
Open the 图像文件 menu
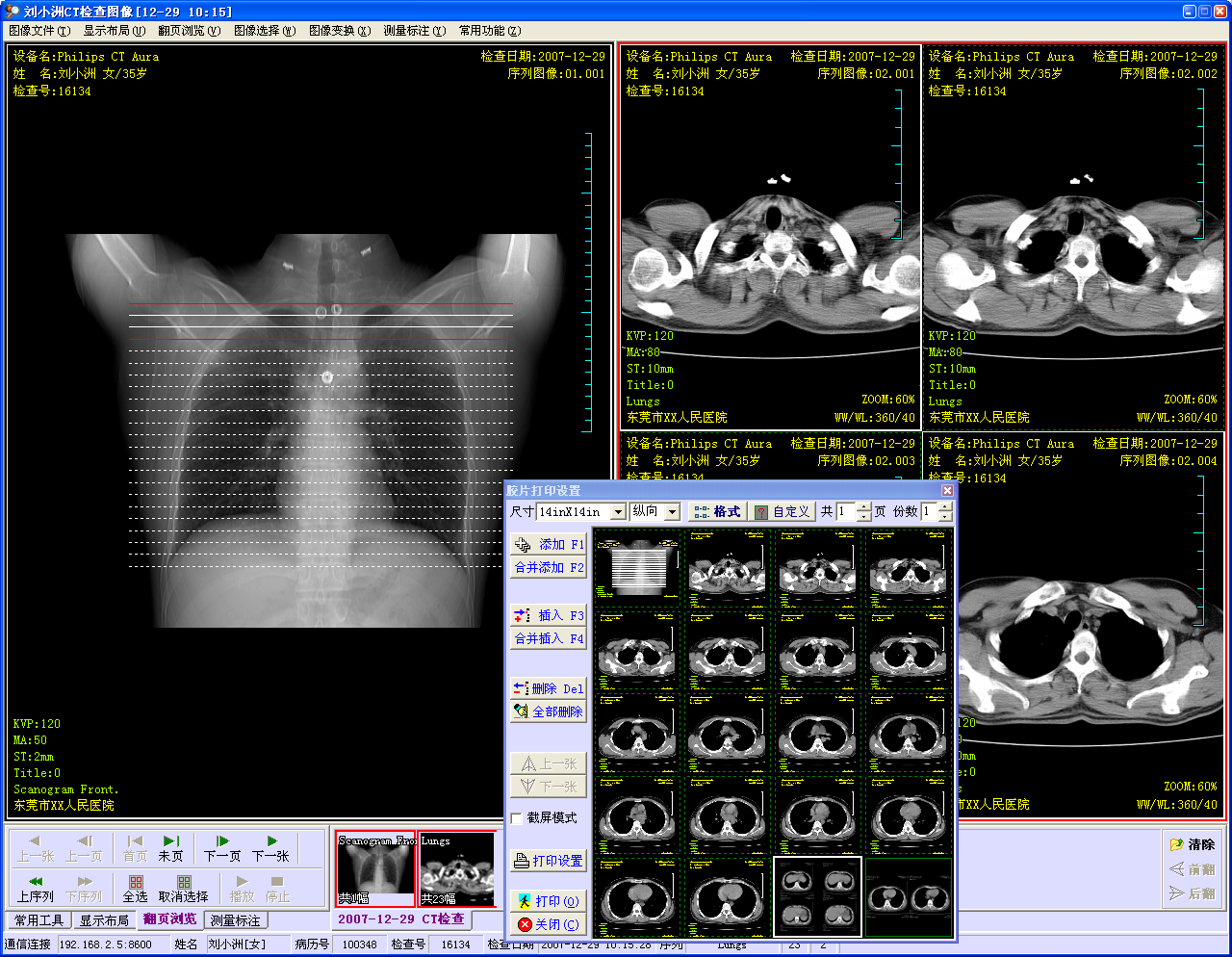(39, 31)
